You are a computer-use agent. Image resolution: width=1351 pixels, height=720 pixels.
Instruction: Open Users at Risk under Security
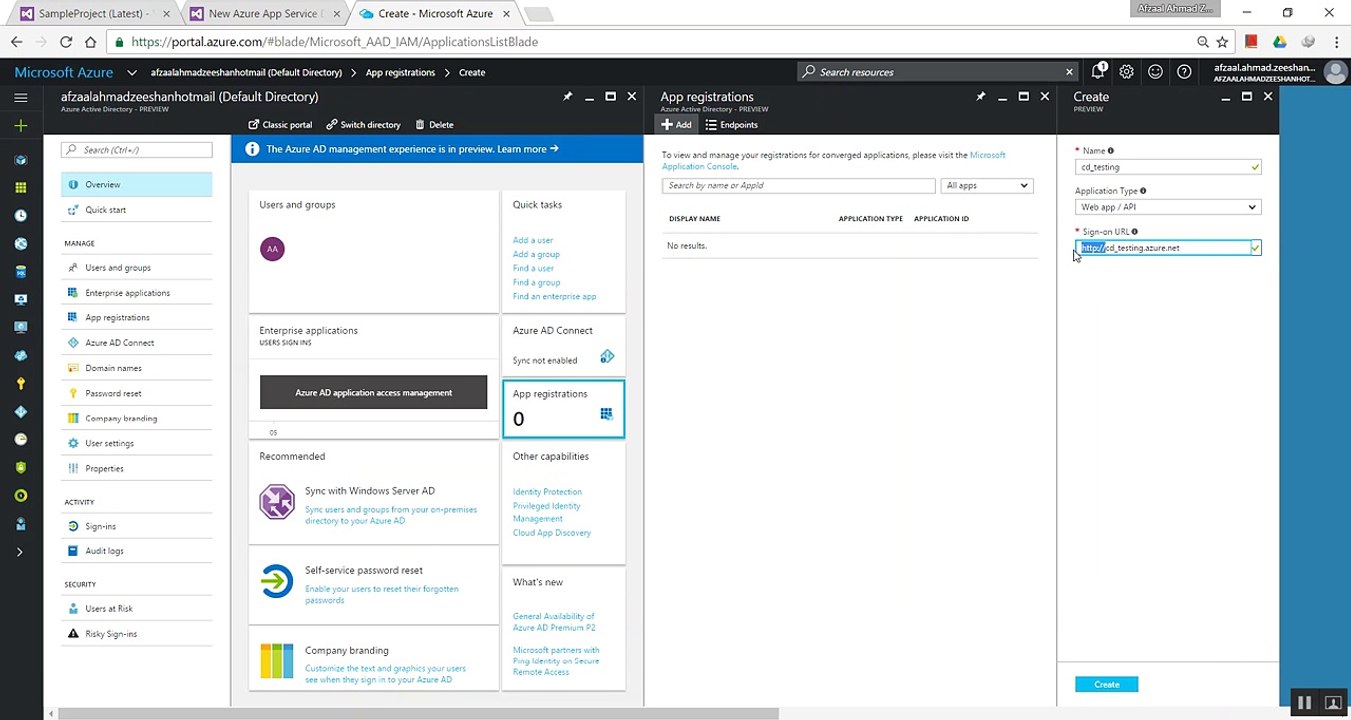click(x=136, y=609)
